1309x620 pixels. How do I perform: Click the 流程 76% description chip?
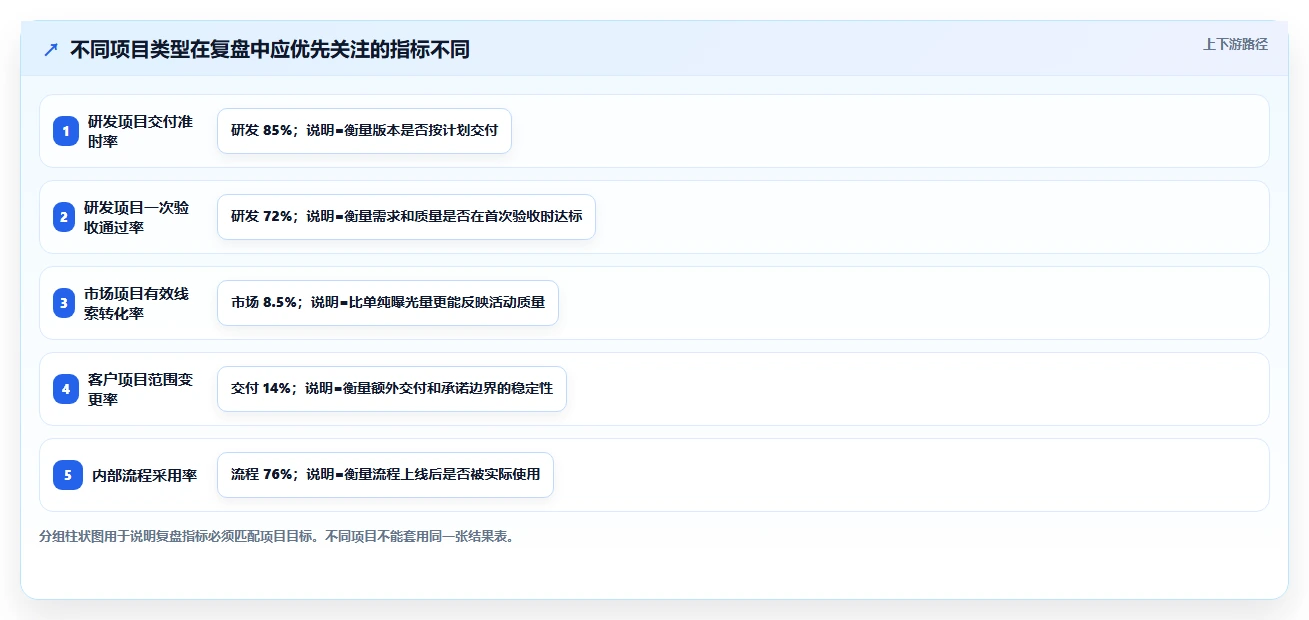[x=385, y=475]
